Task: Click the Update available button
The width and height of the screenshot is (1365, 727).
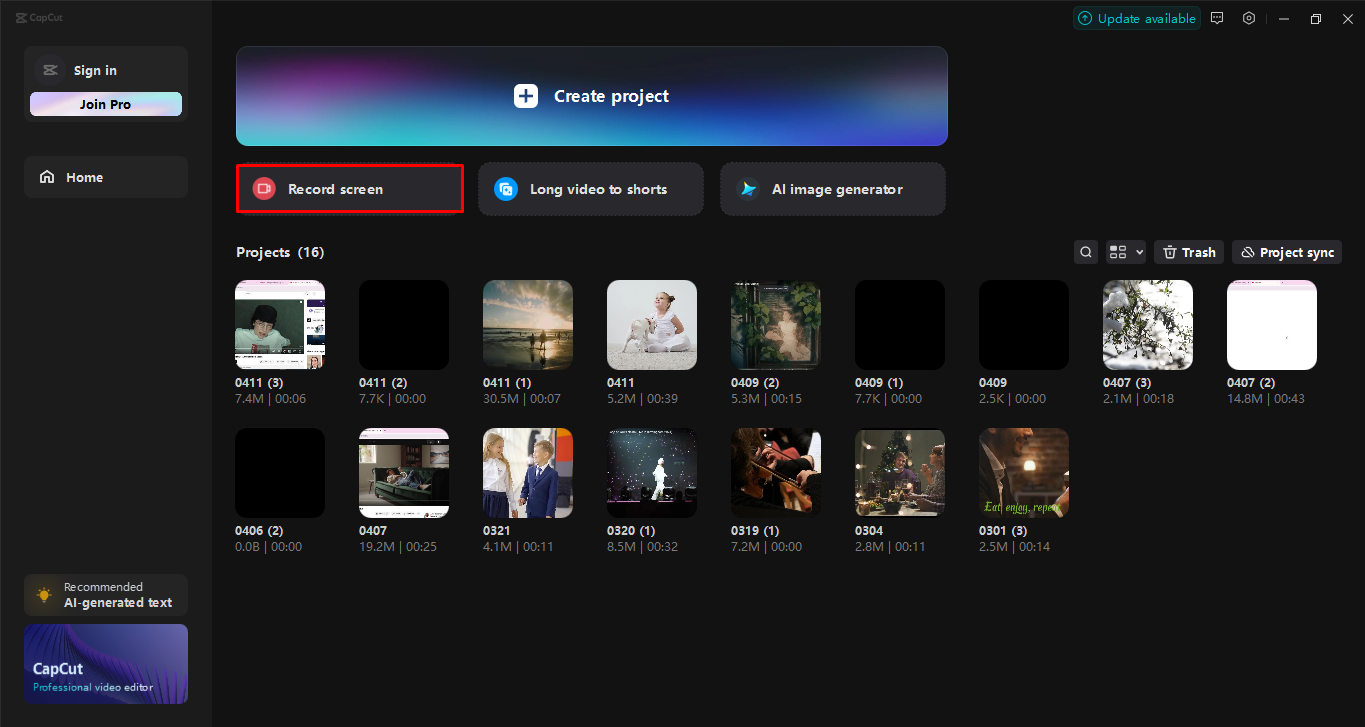Action: (x=1137, y=19)
